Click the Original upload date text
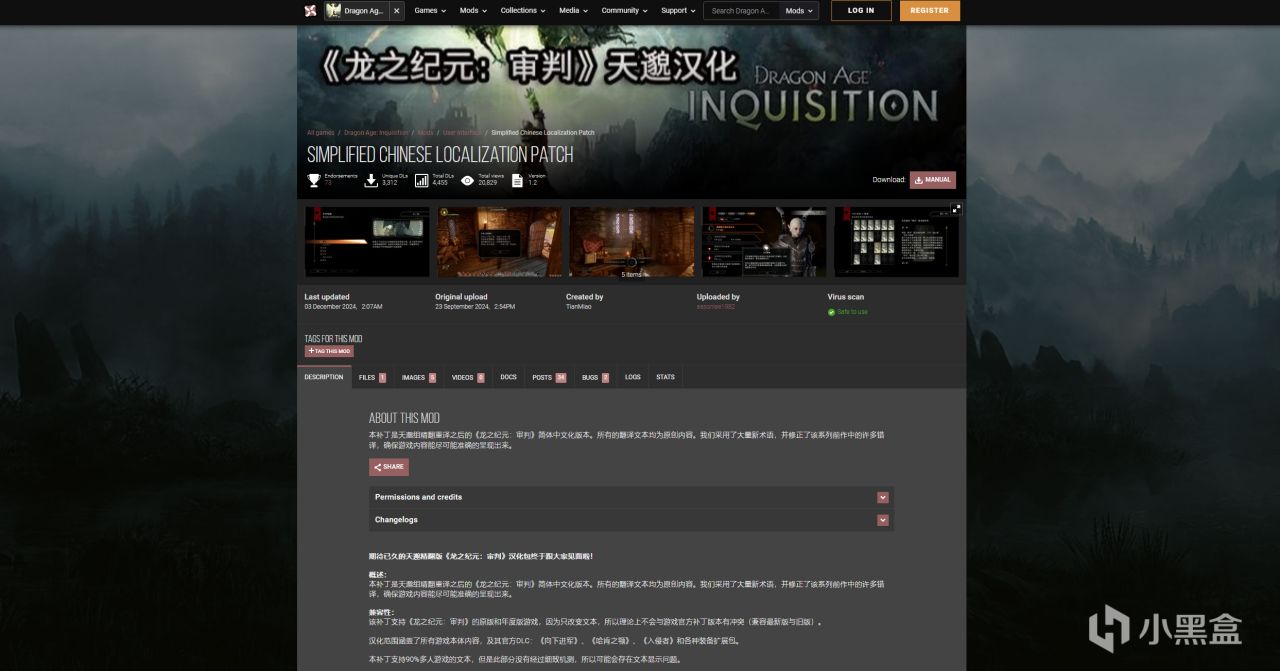This screenshot has width=1280, height=671. click(475, 307)
